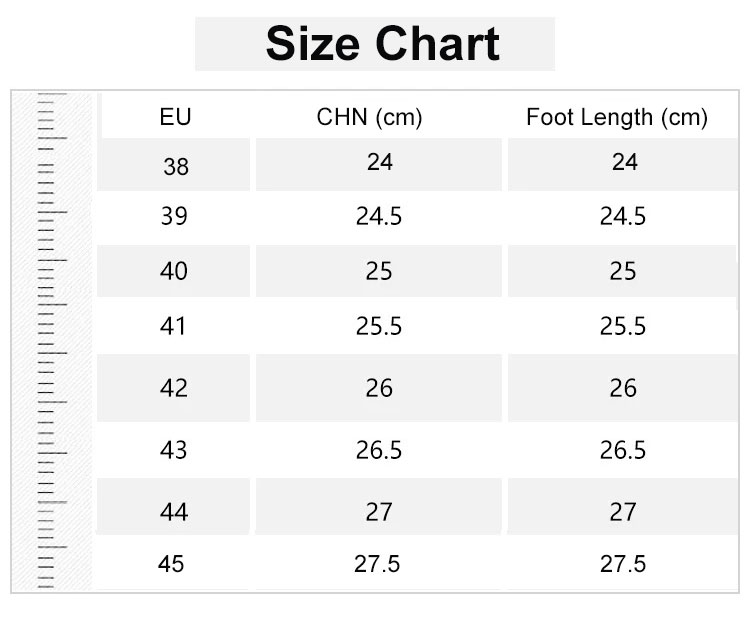Click the 24 value in CHN column

pyautogui.click(x=380, y=162)
